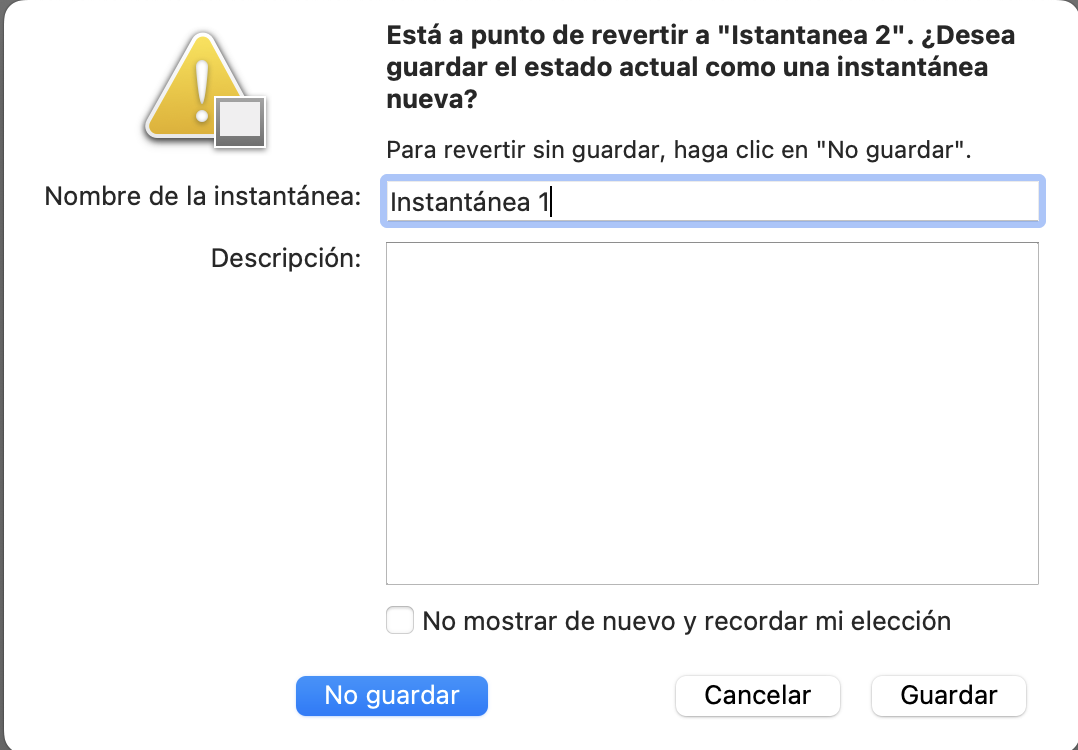The image size is (1078, 750).
Task: Click the blank right end of the name field
Action: tap(950, 201)
